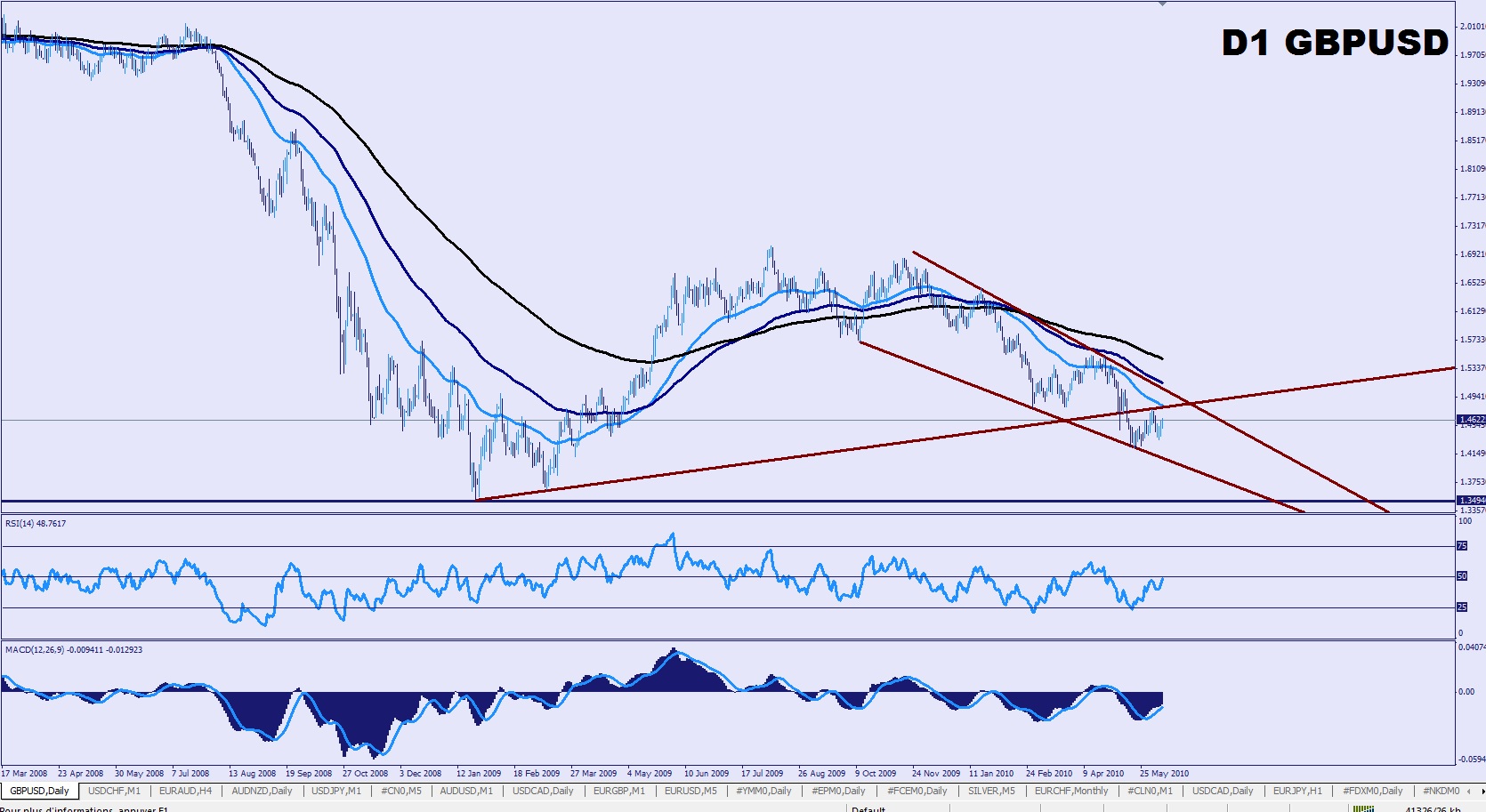
Task: Open the #EPM0,Daily chart tab
Action: [838, 791]
